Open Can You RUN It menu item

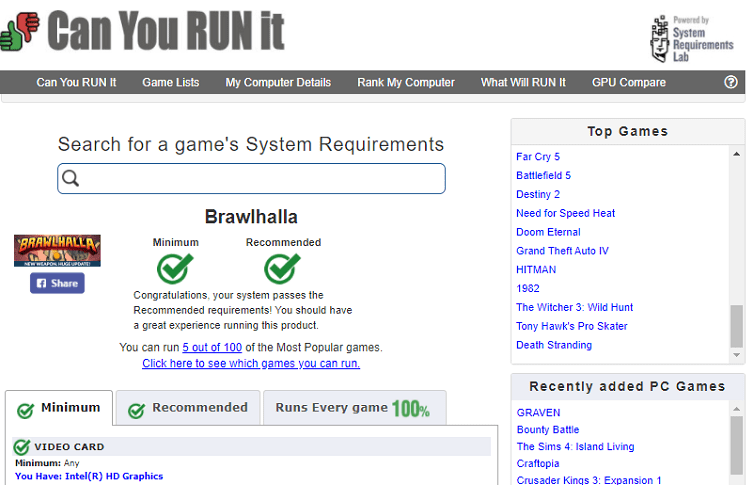coord(76,82)
